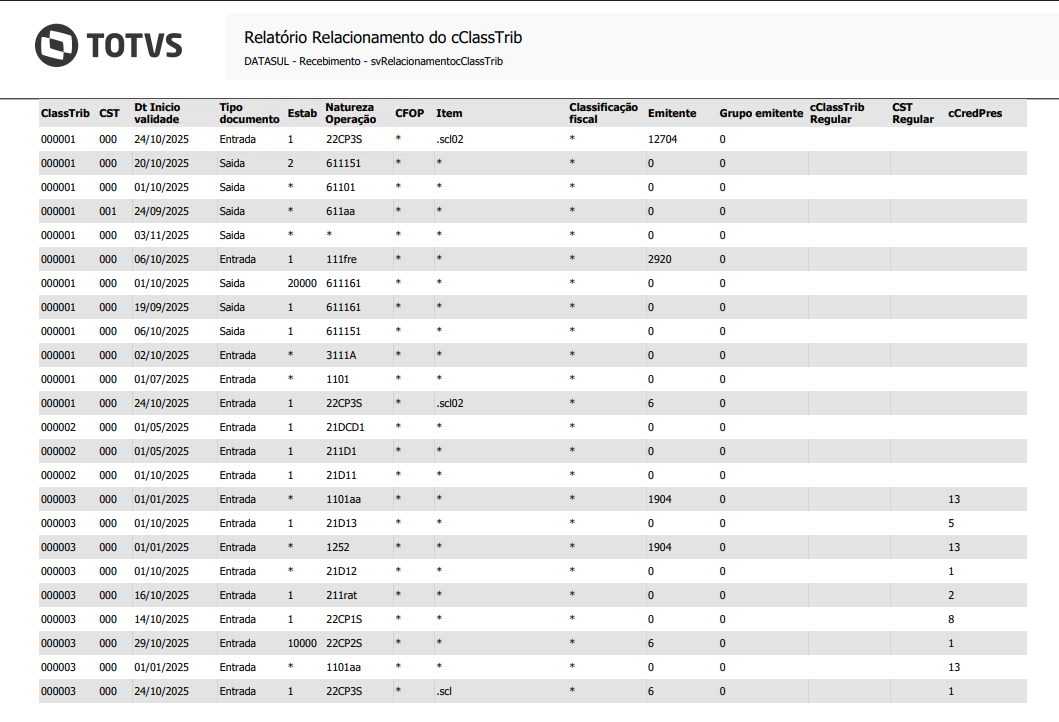1059x722 pixels.
Task: Click the date 20/10/2025
Action: pos(161,163)
